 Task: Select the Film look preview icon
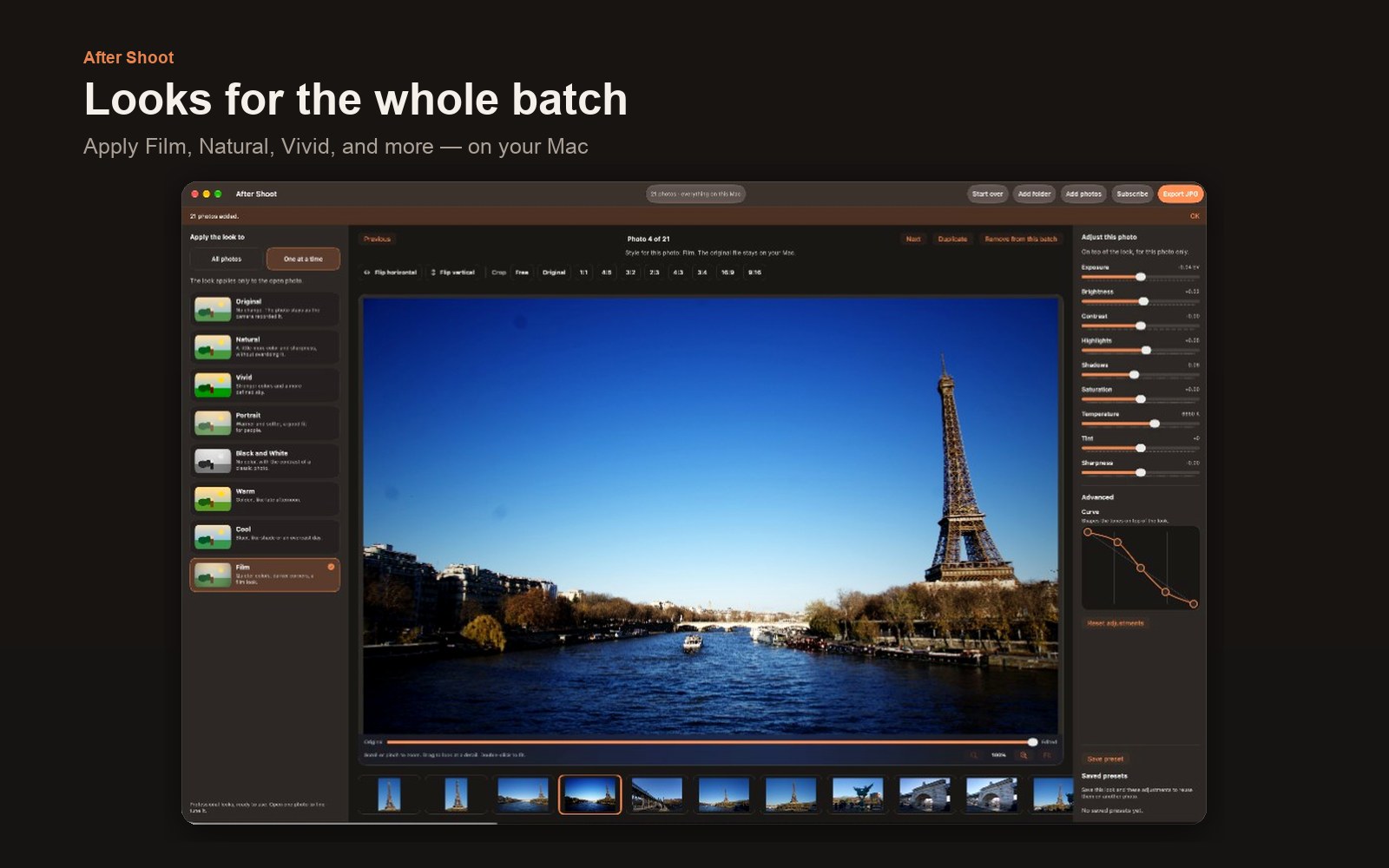coord(213,575)
